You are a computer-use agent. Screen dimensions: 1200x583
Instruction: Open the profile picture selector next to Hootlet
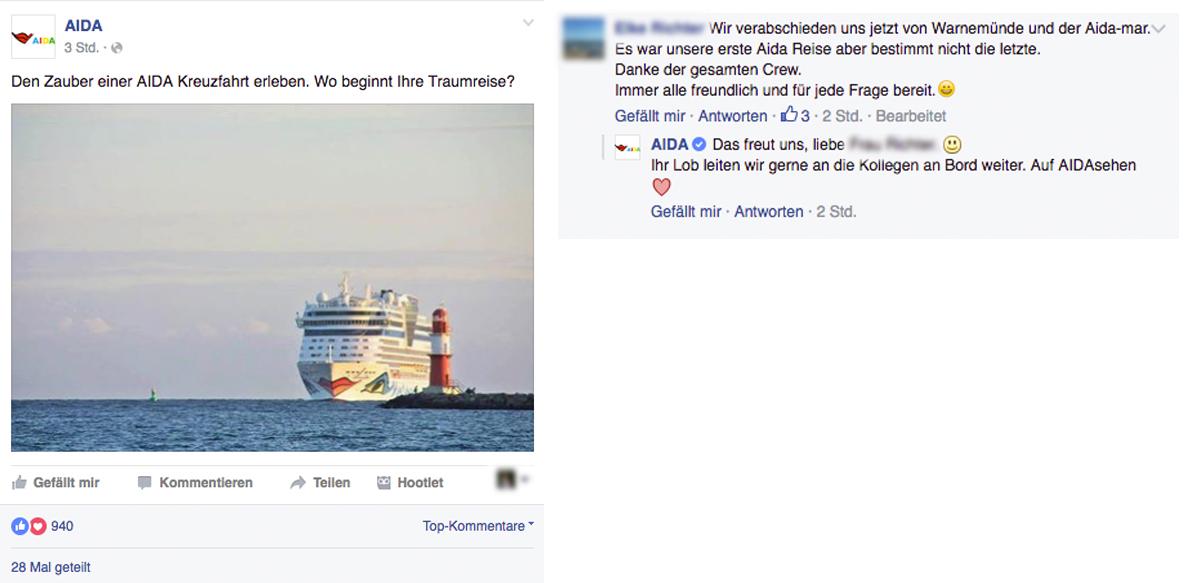tap(513, 481)
